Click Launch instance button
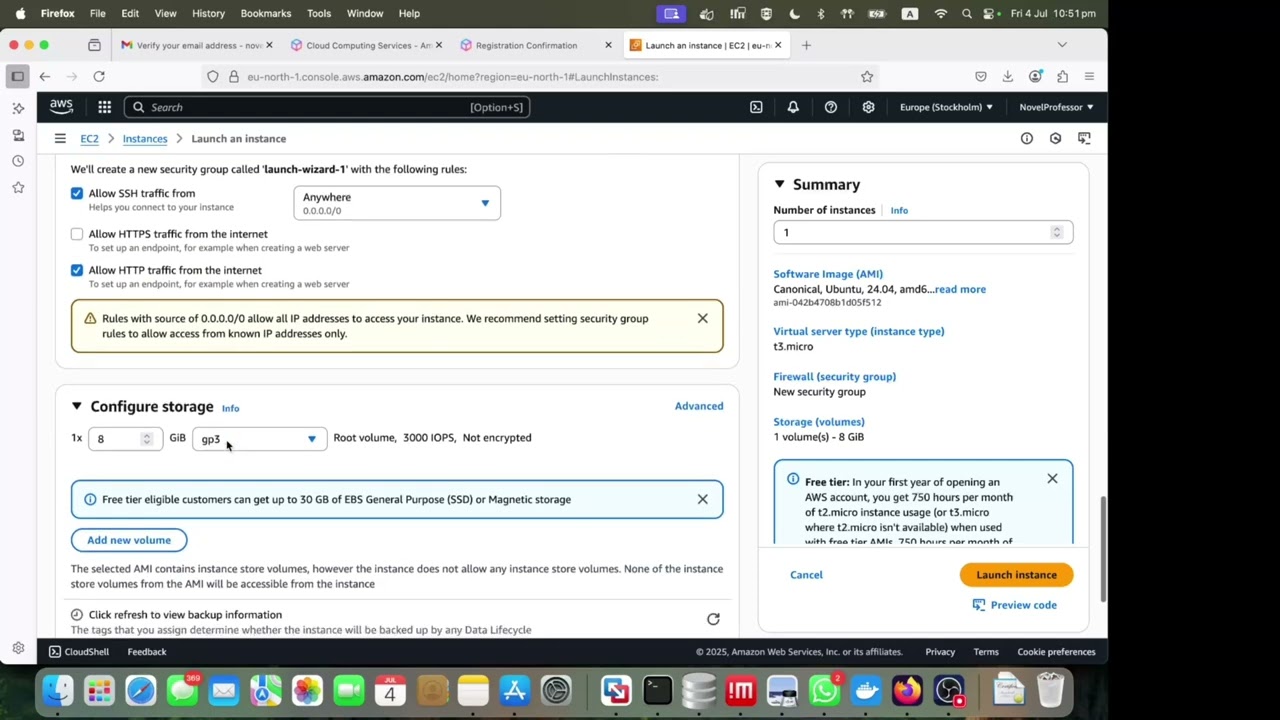Image resolution: width=1280 pixels, height=720 pixels. (x=1016, y=575)
